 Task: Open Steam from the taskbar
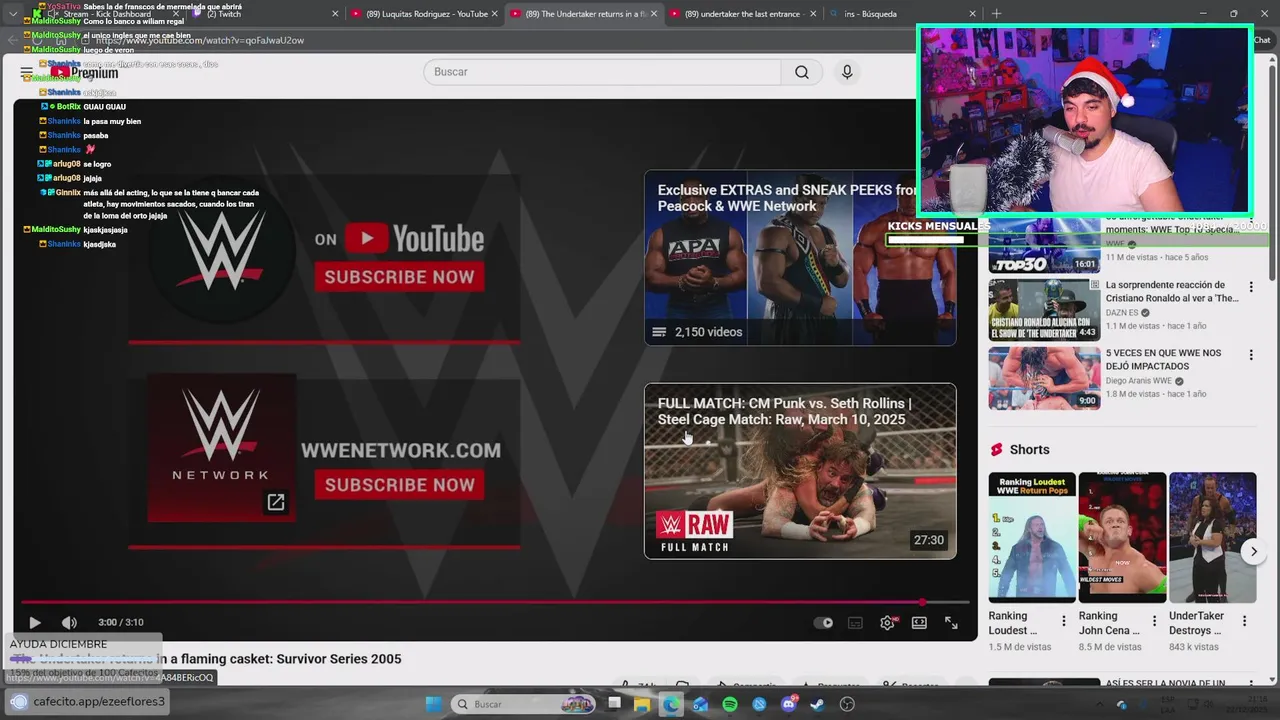click(x=818, y=704)
